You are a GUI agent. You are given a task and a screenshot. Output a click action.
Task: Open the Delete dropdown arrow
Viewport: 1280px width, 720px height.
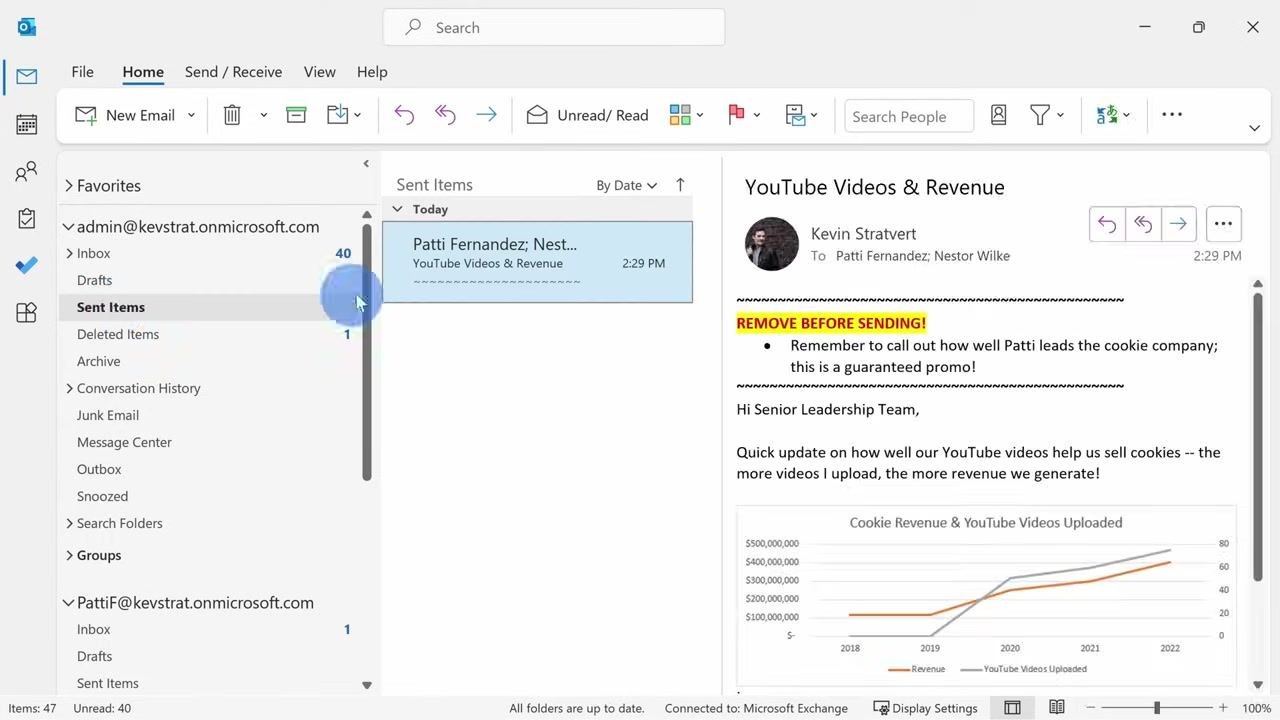pyautogui.click(x=263, y=115)
